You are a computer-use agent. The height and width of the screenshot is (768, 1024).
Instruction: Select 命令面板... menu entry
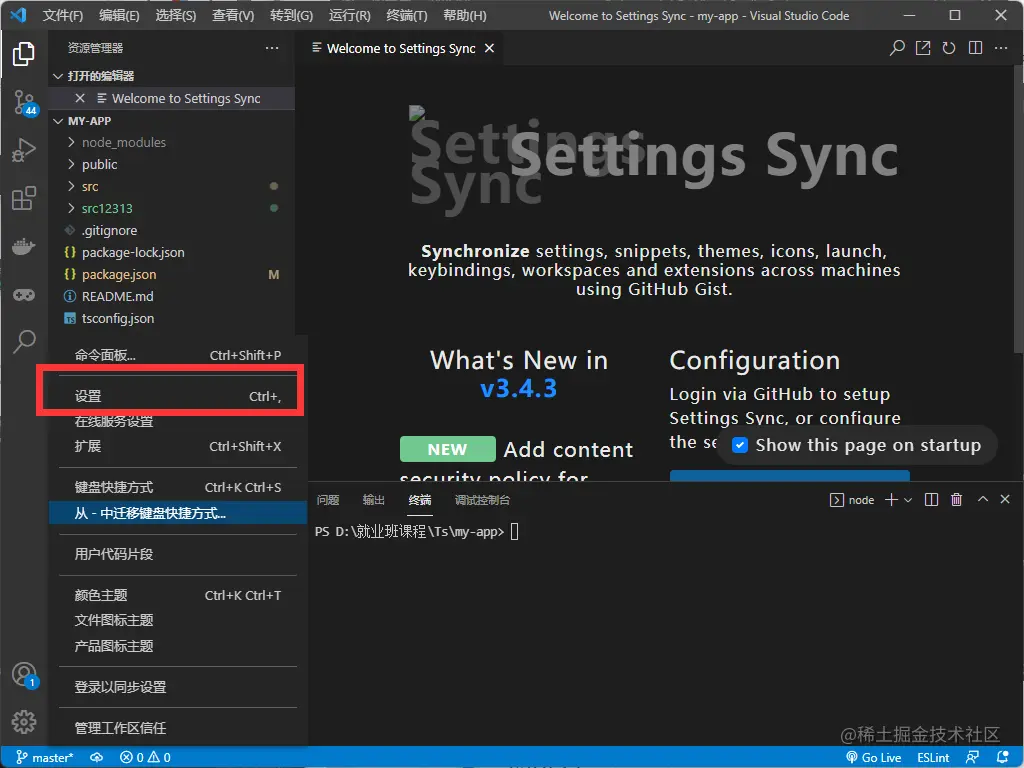pos(178,355)
